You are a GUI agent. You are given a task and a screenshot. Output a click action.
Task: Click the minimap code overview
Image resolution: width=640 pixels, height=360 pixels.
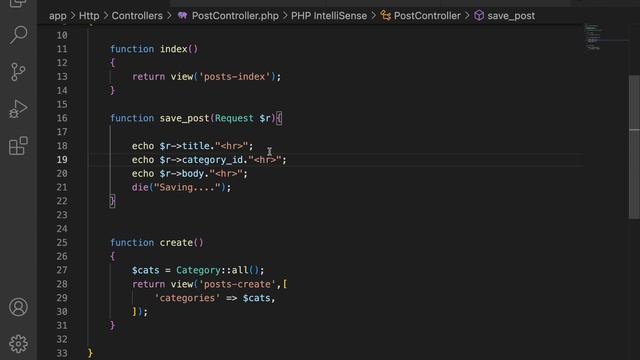(593, 38)
